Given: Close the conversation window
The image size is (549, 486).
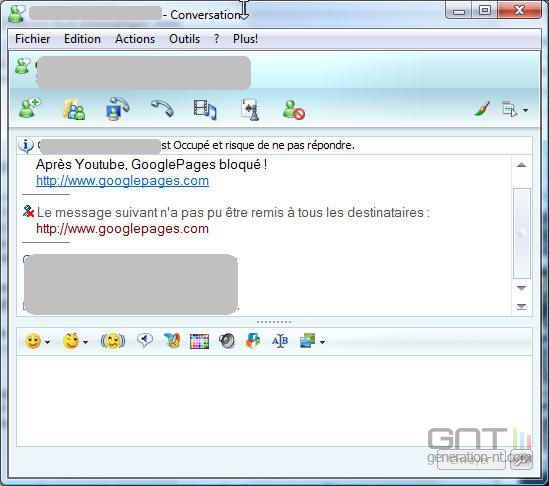Looking at the screenshot, I should [x=519, y=10].
